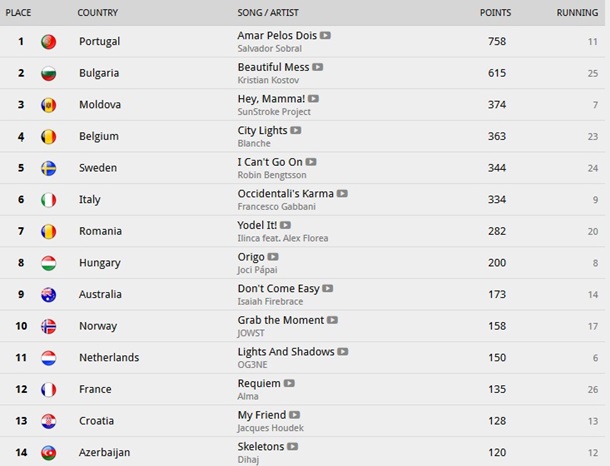This screenshot has height=466, width=610.
Task: Click the artist name Salvador Sobral
Action: (270, 48)
